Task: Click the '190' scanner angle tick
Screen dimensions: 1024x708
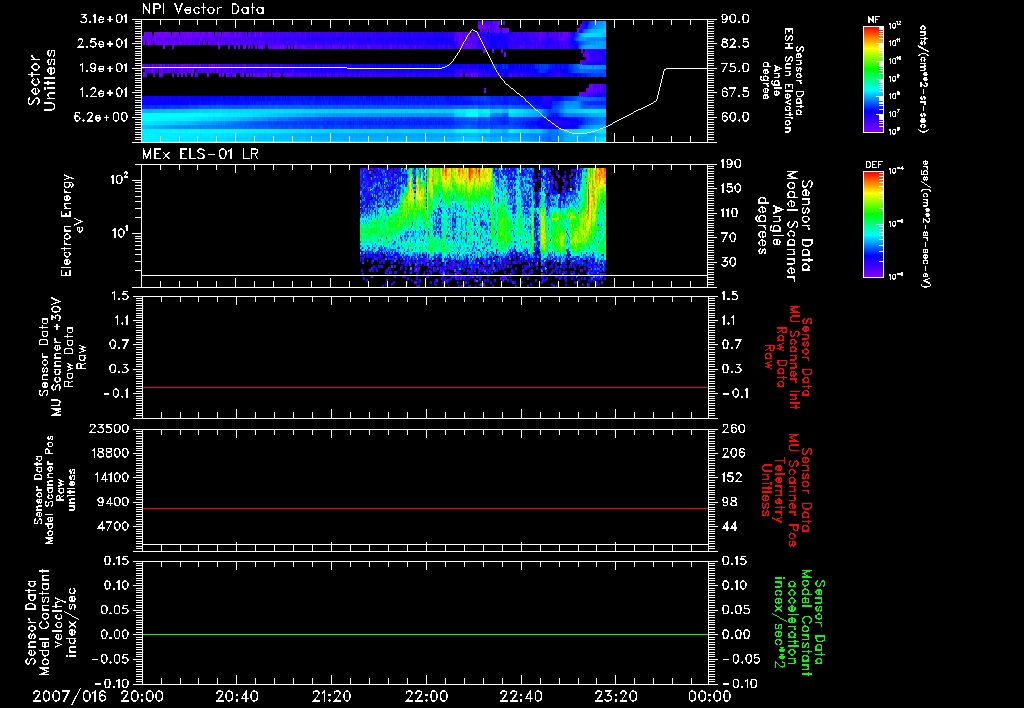Action: (731, 164)
